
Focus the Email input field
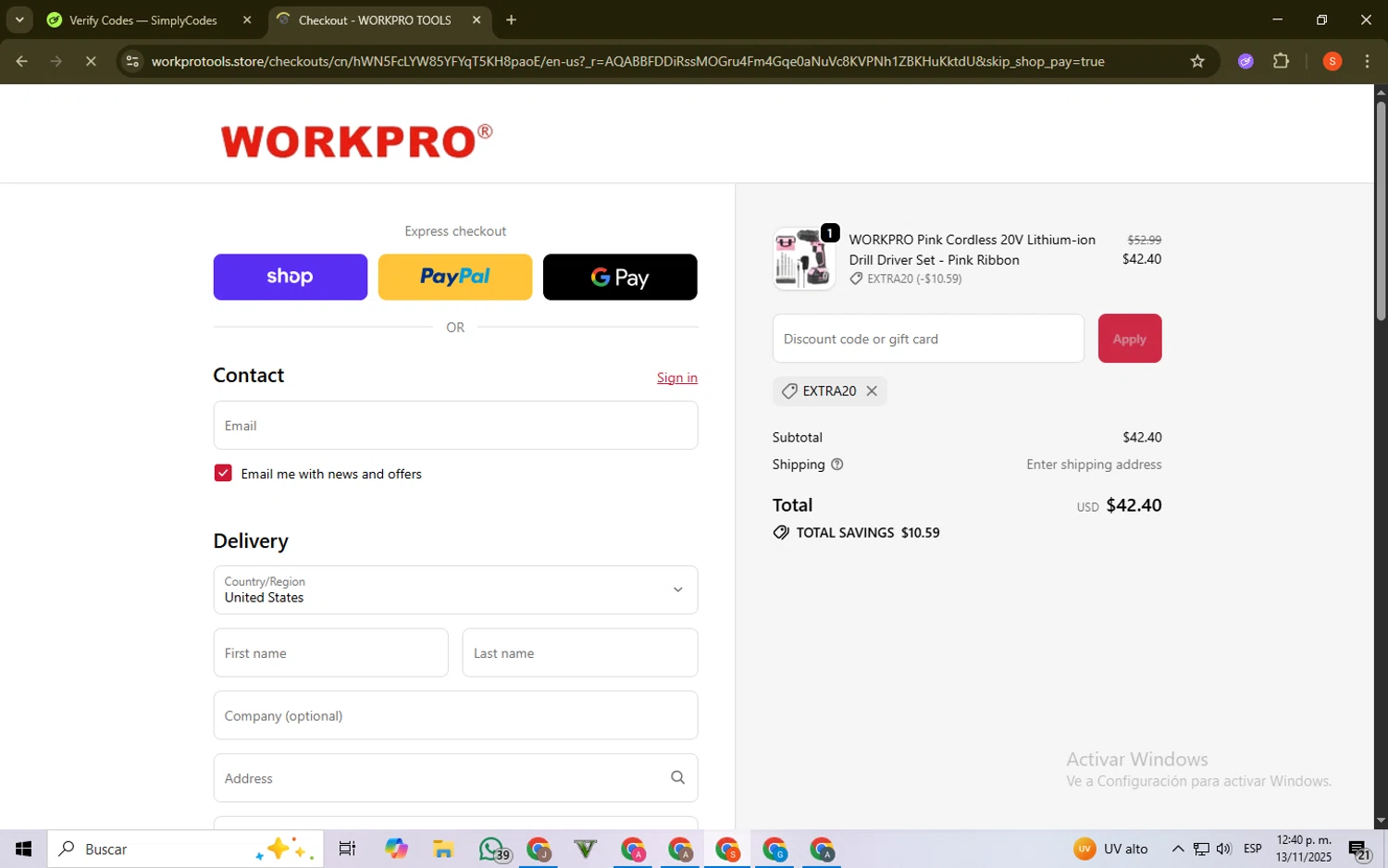coord(455,426)
